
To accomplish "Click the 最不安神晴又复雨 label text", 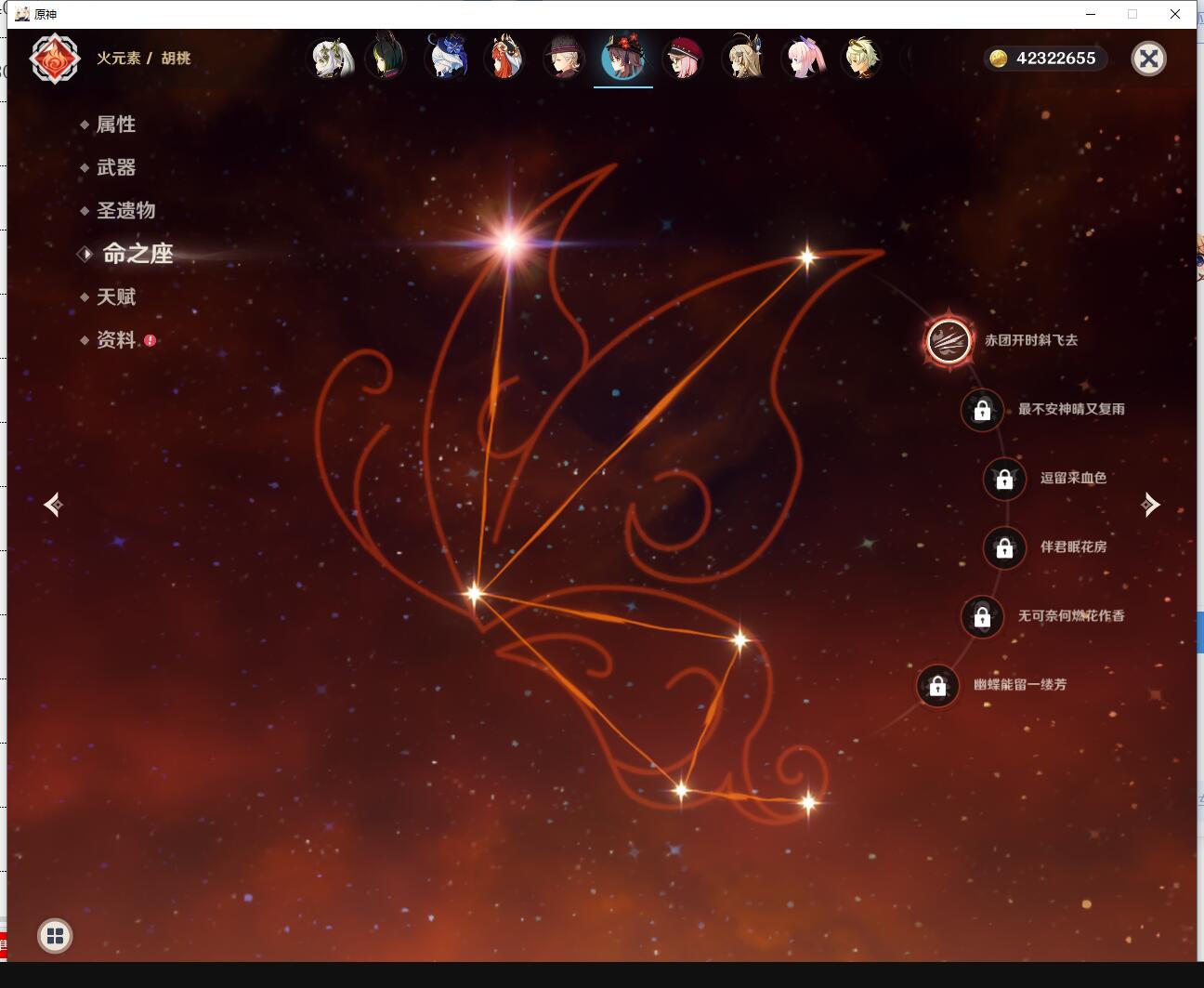I will pos(1071,409).
